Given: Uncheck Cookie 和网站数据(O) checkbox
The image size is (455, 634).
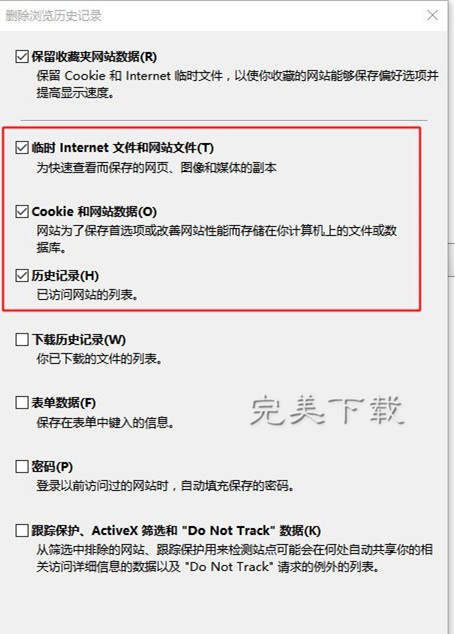Looking at the screenshot, I should point(22,211).
